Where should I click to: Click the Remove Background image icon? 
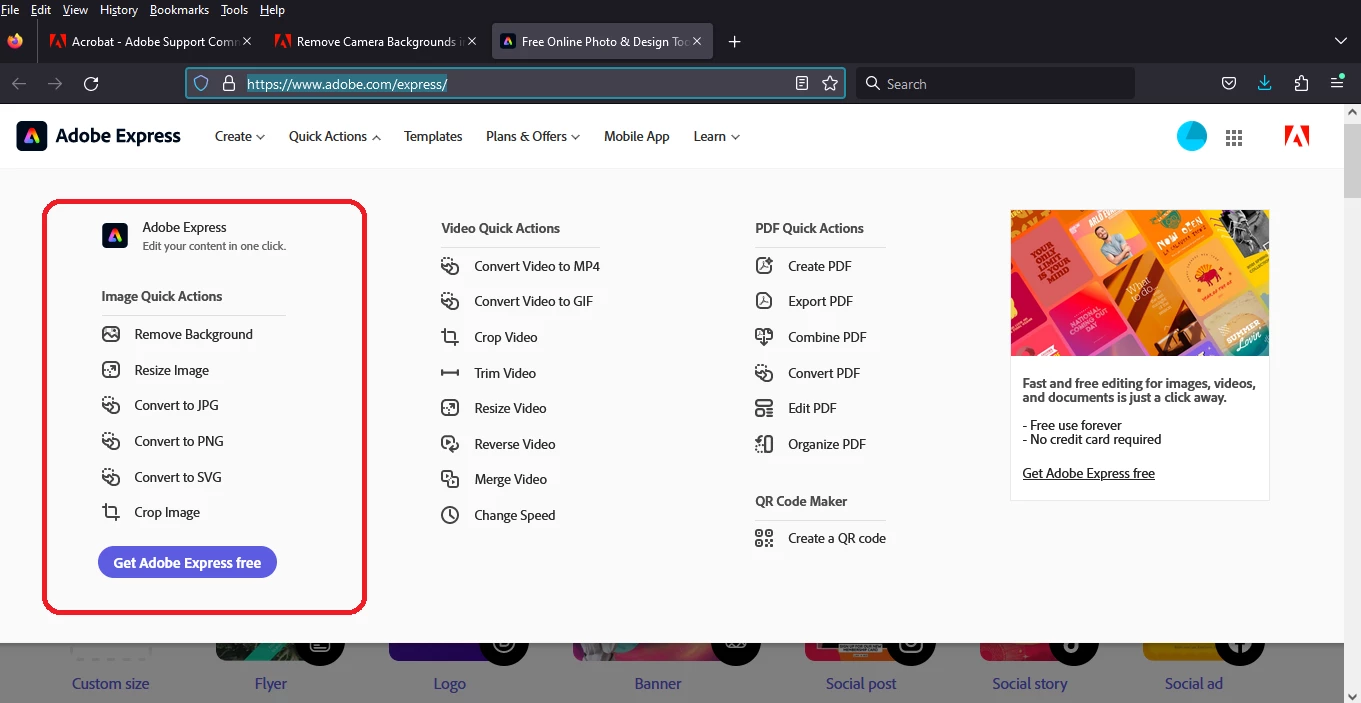111,334
